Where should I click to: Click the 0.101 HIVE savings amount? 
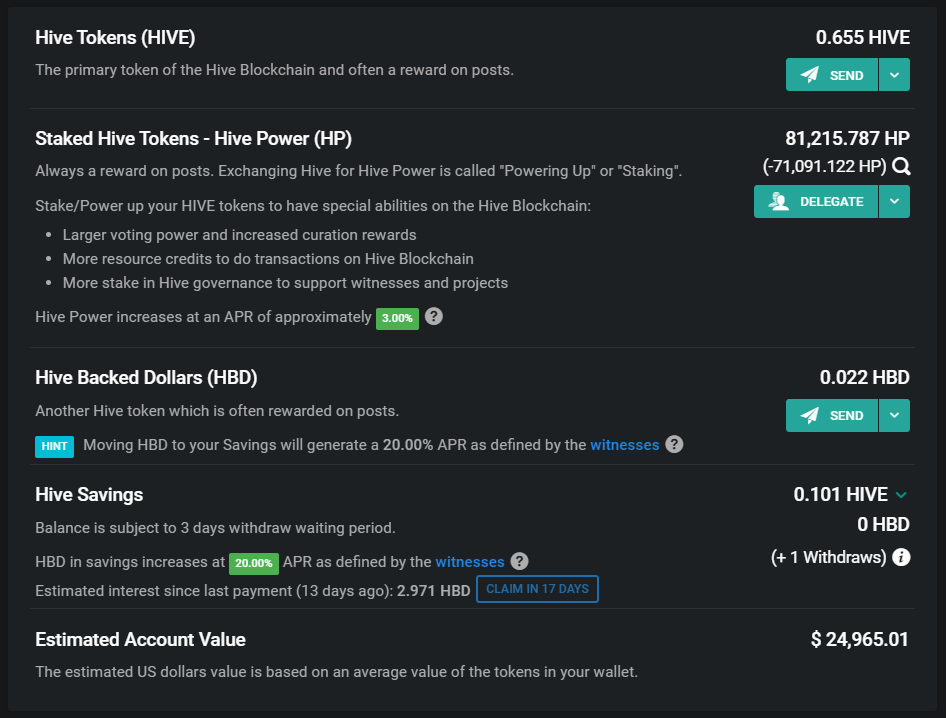coord(840,495)
